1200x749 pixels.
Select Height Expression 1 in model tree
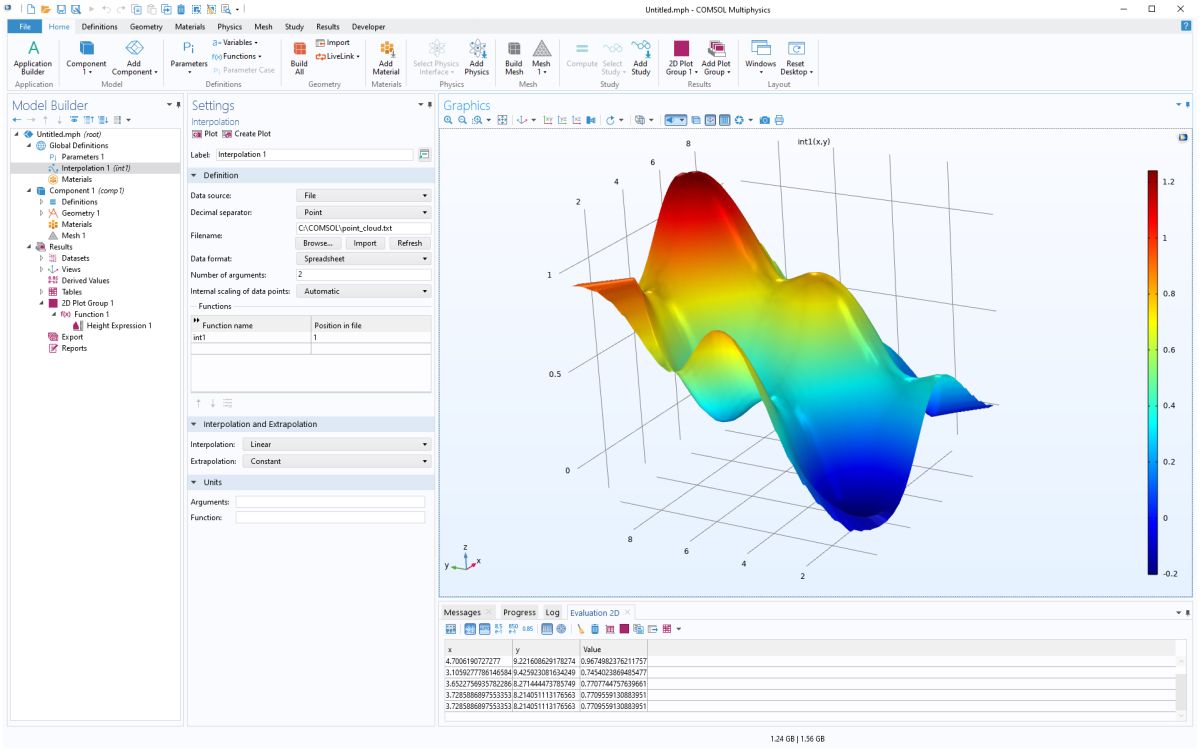coord(112,326)
